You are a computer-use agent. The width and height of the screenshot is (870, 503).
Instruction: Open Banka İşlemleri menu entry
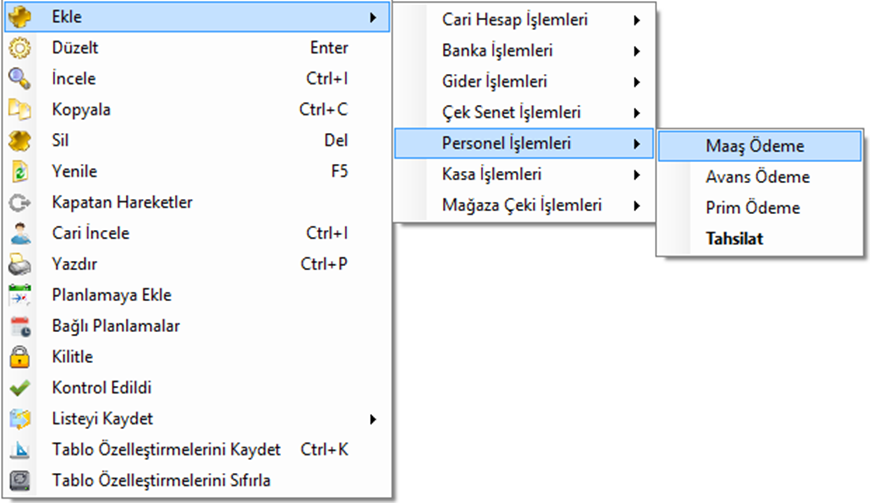click(x=497, y=51)
